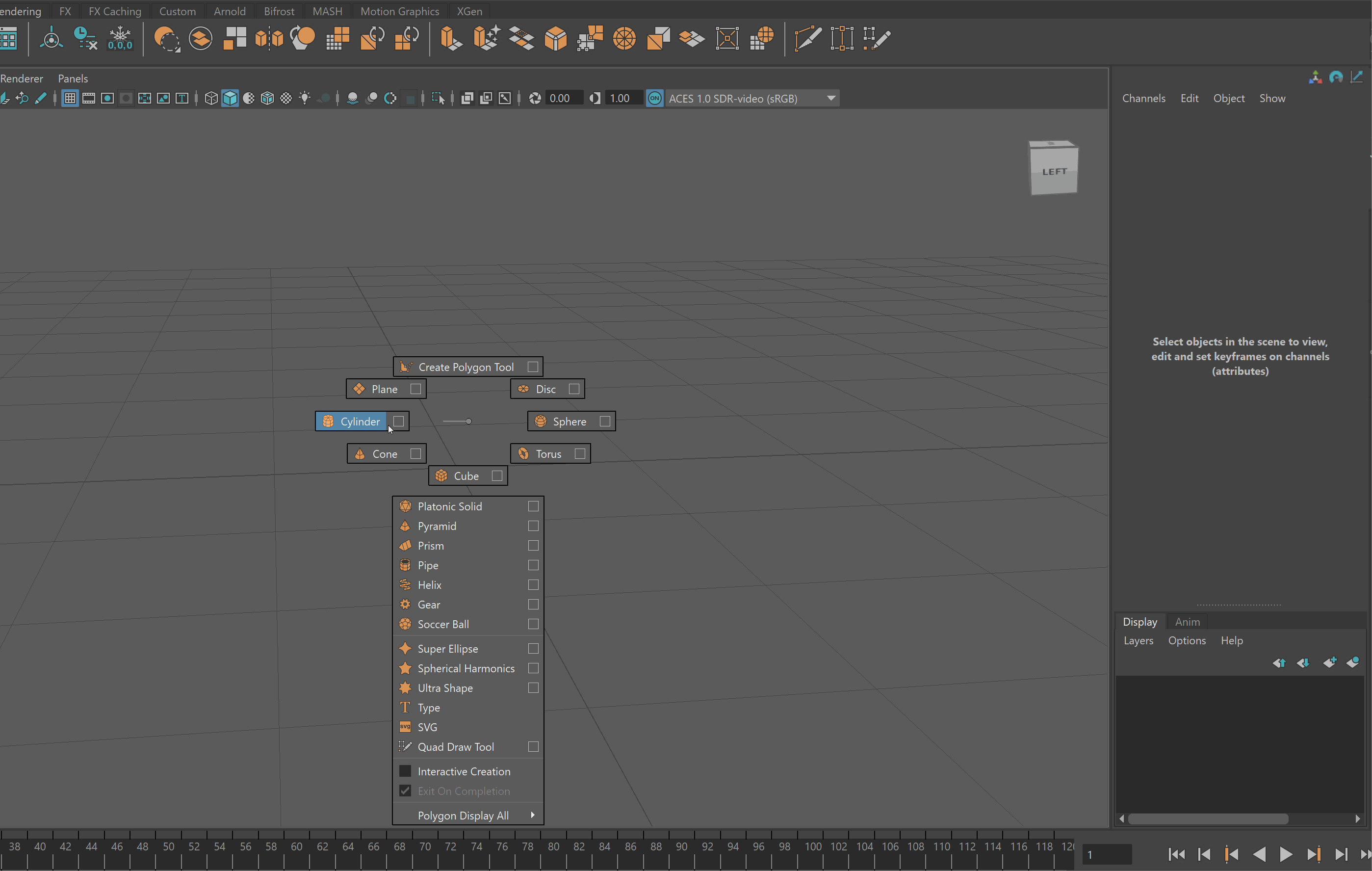Click the Extrude shelf icon
This screenshot has height=871, width=1372.
(451, 39)
